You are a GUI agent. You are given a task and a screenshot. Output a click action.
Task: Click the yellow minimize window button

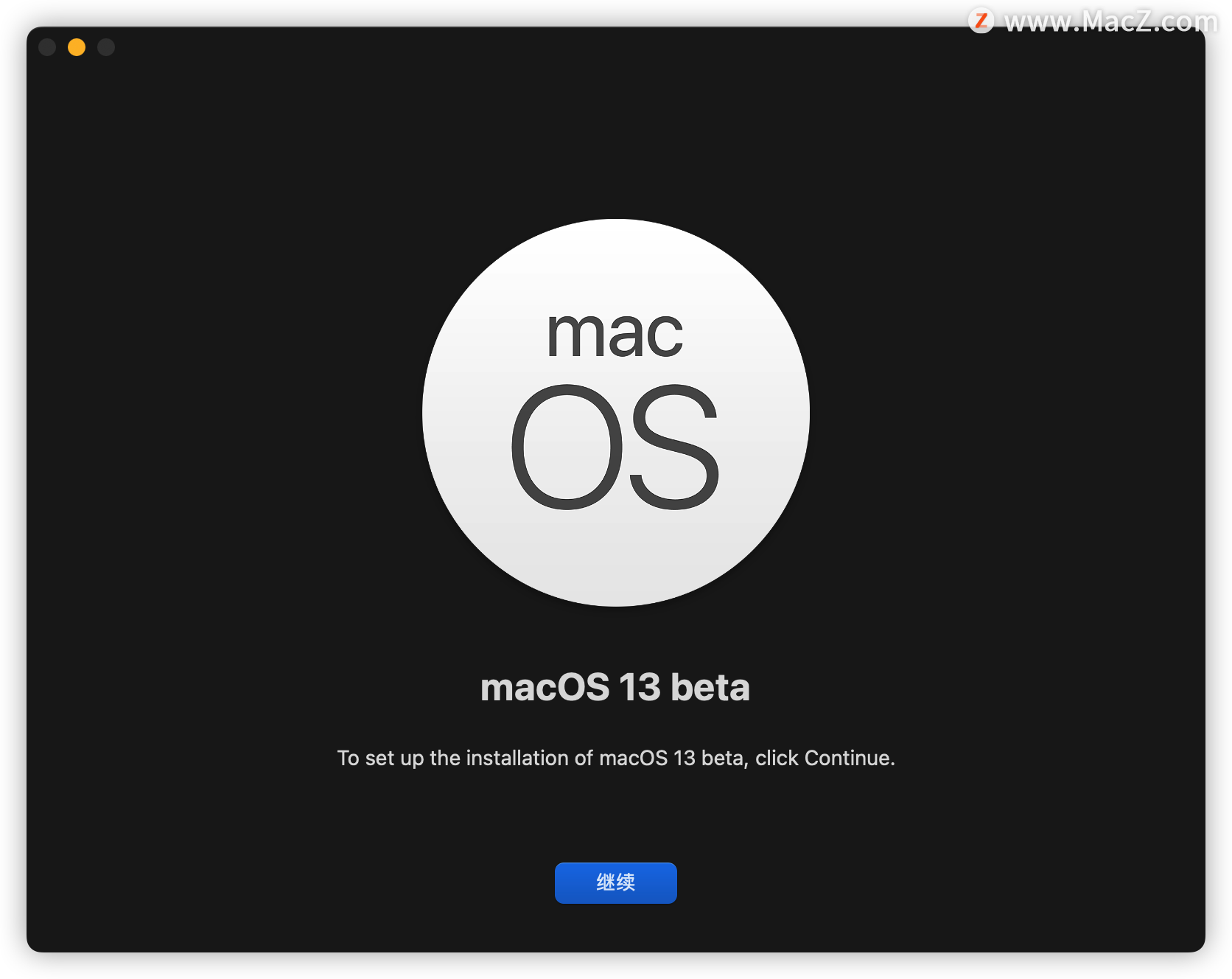tap(77, 47)
